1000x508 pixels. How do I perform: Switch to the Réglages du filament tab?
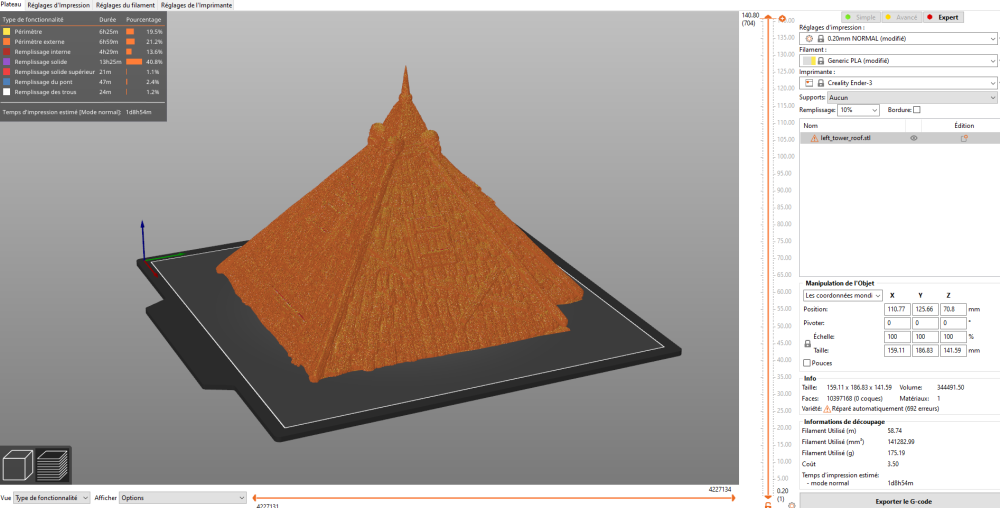126,5
